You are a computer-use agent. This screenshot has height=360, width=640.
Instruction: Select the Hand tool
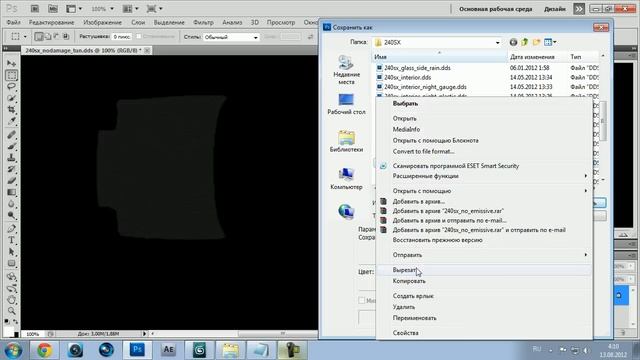[11, 300]
